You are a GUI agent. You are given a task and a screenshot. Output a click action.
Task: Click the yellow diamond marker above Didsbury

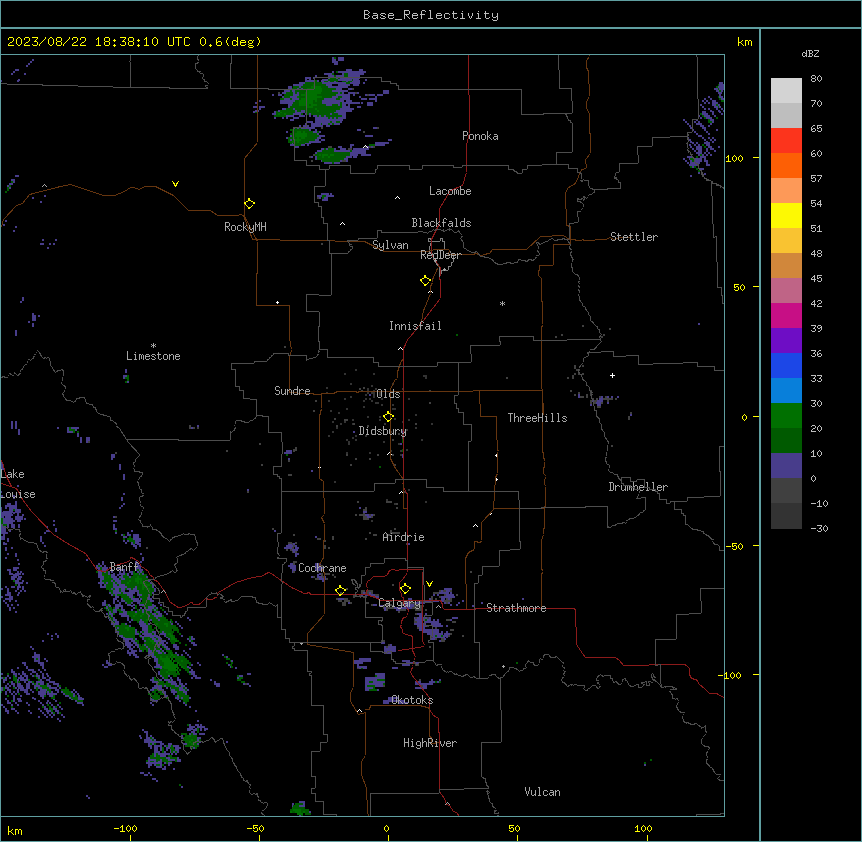tap(388, 417)
